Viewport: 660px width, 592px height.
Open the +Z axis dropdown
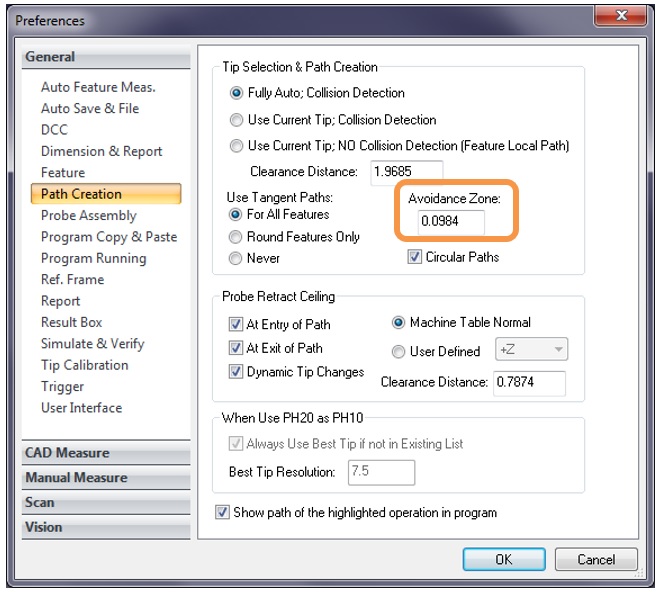[531, 349]
